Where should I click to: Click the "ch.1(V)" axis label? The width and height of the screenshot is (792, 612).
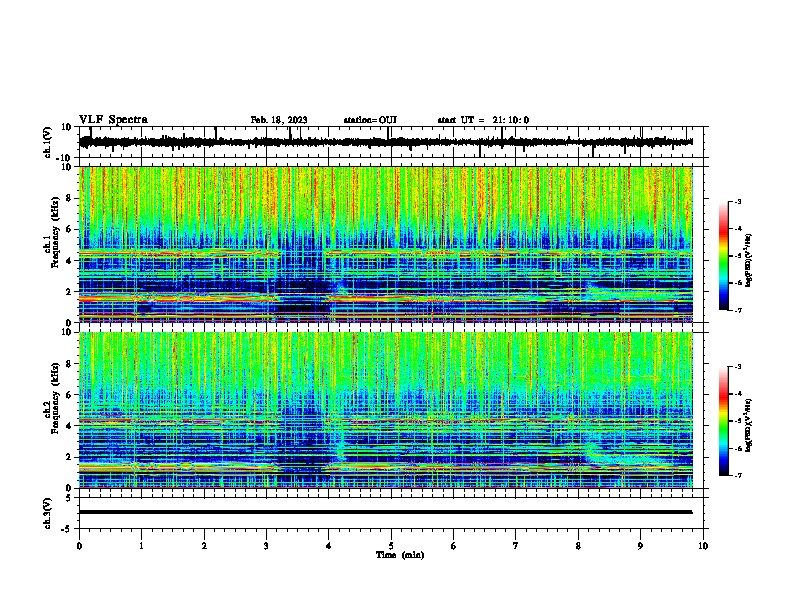(48, 142)
